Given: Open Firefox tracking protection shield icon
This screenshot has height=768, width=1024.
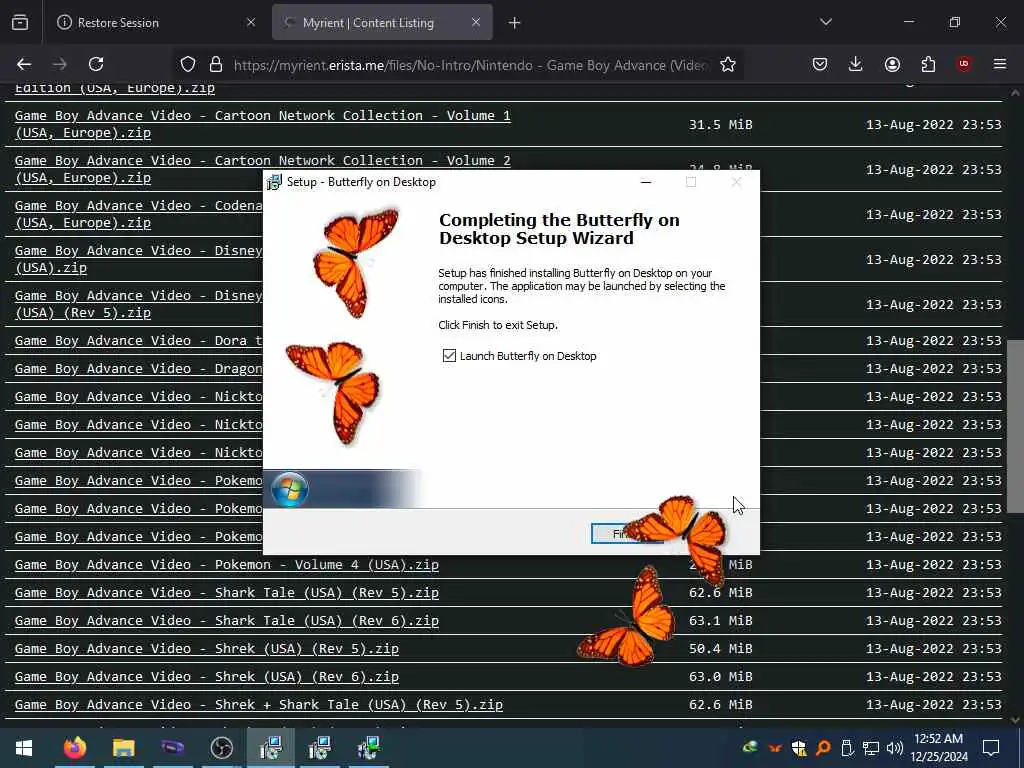Looking at the screenshot, I should (x=188, y=64).
